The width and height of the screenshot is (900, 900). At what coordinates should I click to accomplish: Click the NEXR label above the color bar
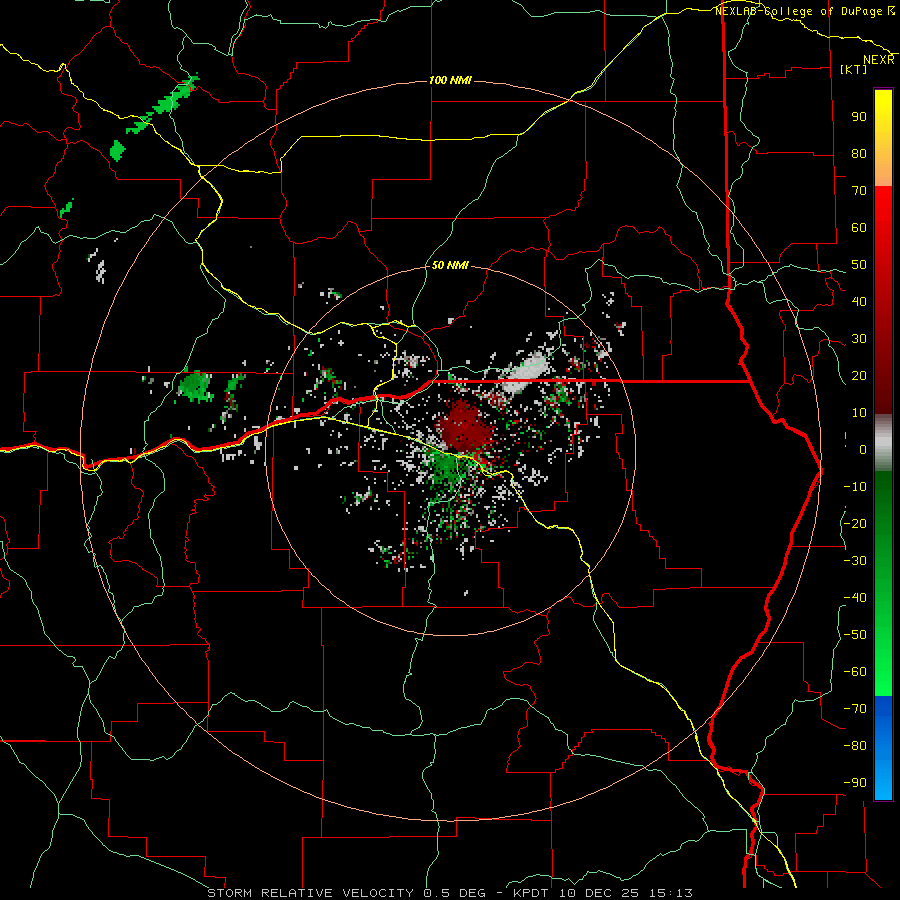pos(879,60)
